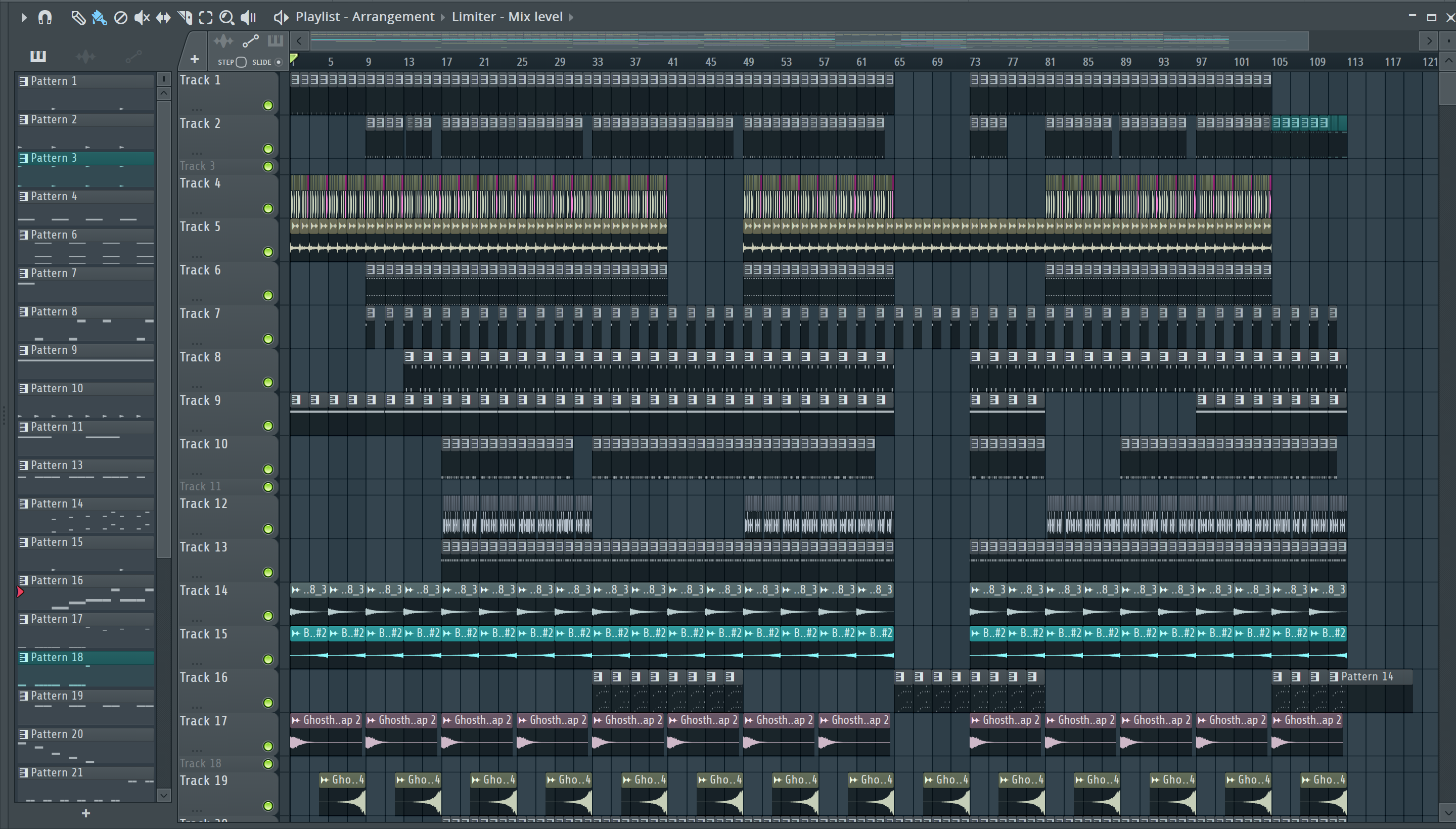Add a new pattern with bottom plus button
Image resolution: width=1456 pixels, height=829 pixels.
click(85, 814)
